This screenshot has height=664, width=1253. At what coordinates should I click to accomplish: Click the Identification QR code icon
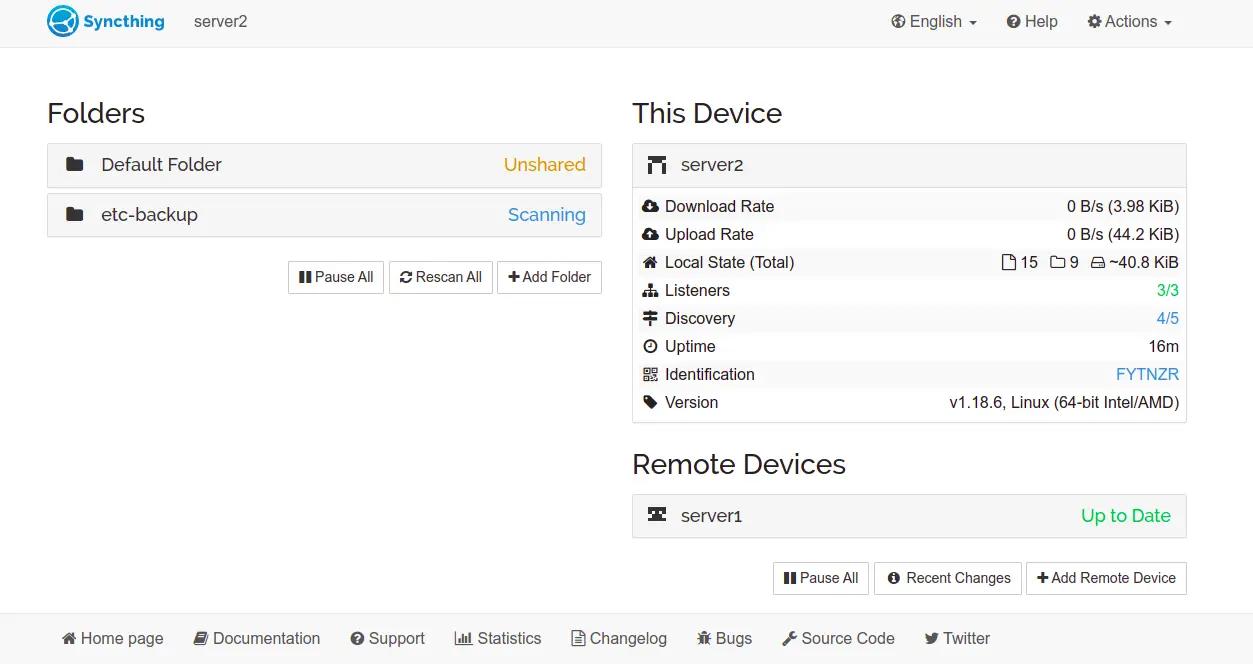(650, 374)
